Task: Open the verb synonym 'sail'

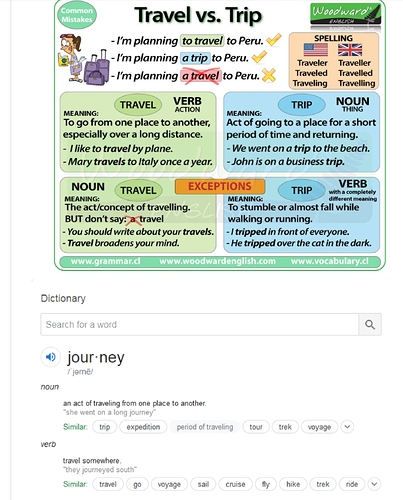Action: [203, 484]
